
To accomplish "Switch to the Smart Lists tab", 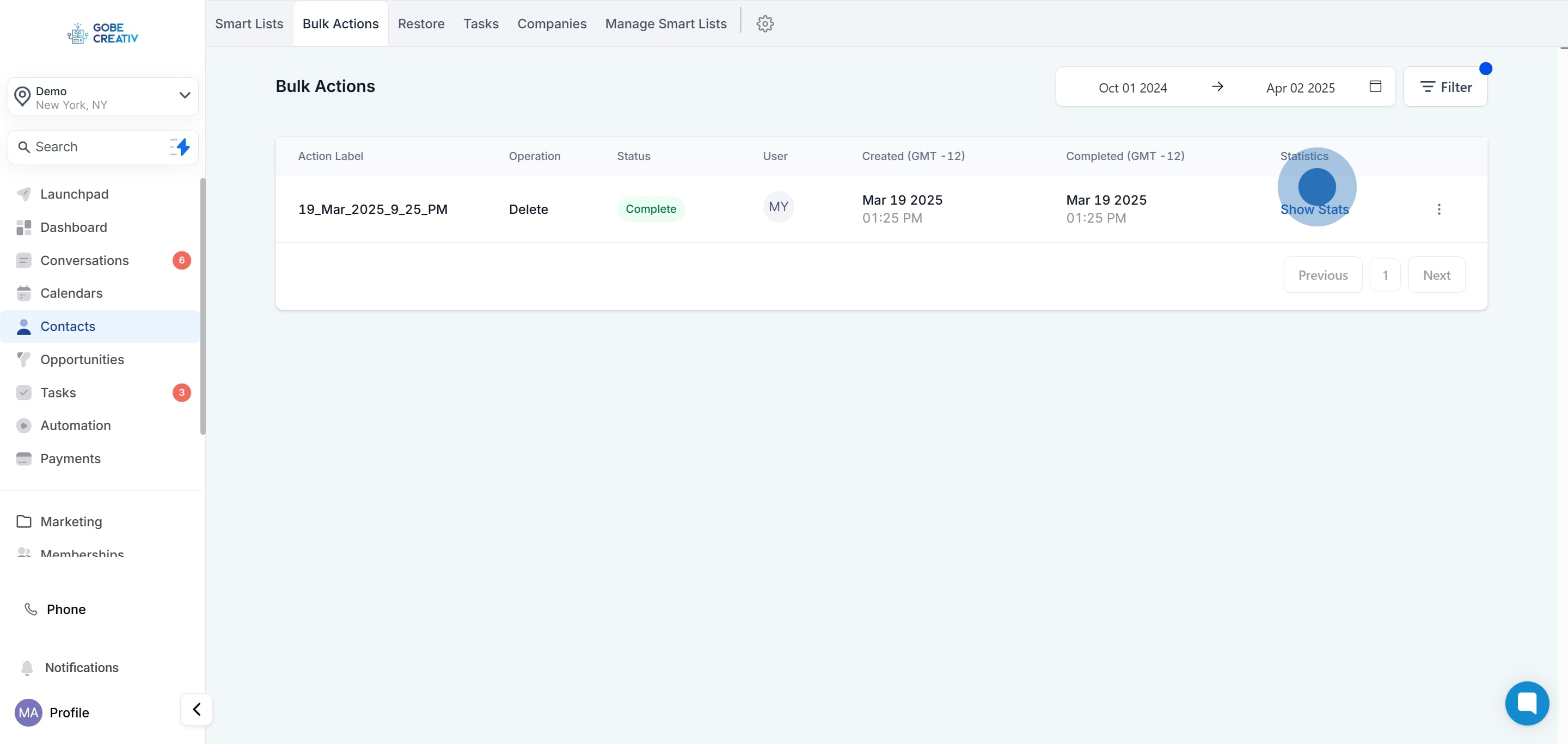I will tap(249, 24).
